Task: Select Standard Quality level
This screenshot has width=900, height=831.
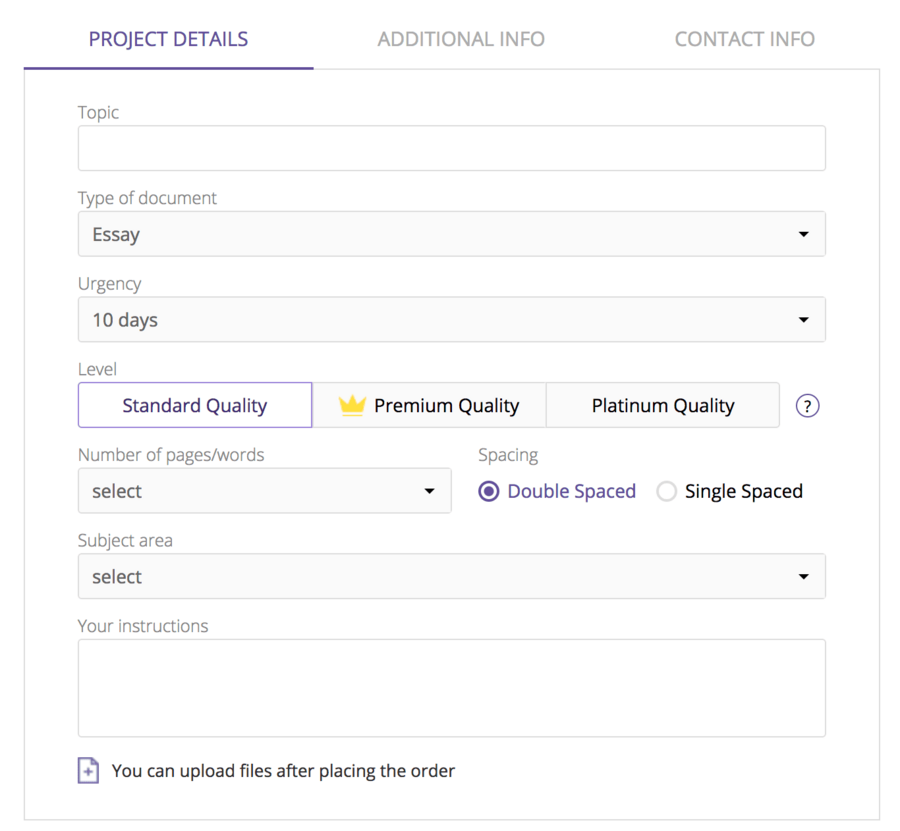Action: (x=195, y=405)
